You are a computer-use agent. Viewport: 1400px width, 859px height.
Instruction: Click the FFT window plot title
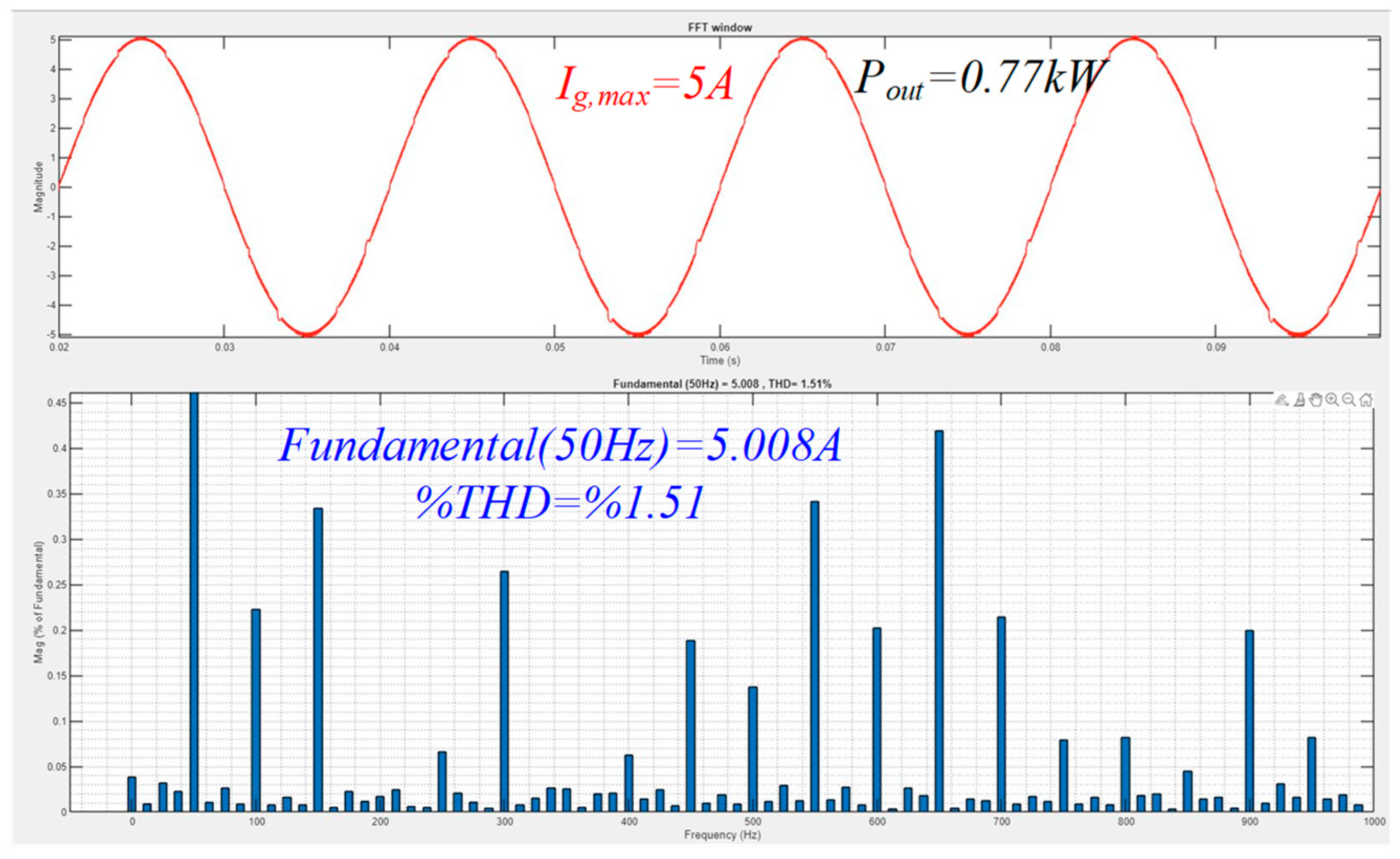coord(719,27)
